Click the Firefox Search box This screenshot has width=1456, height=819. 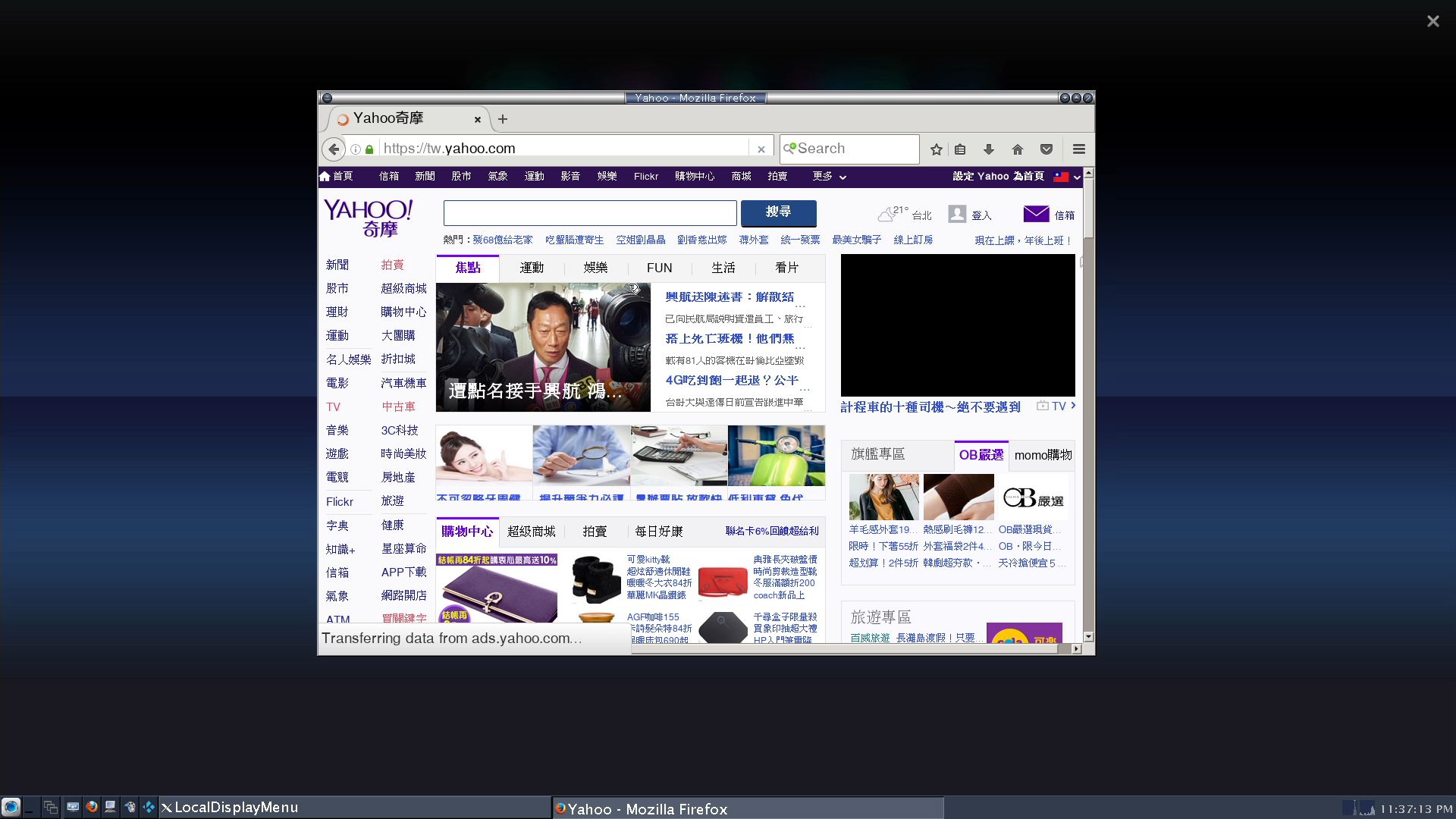(850, 149)
